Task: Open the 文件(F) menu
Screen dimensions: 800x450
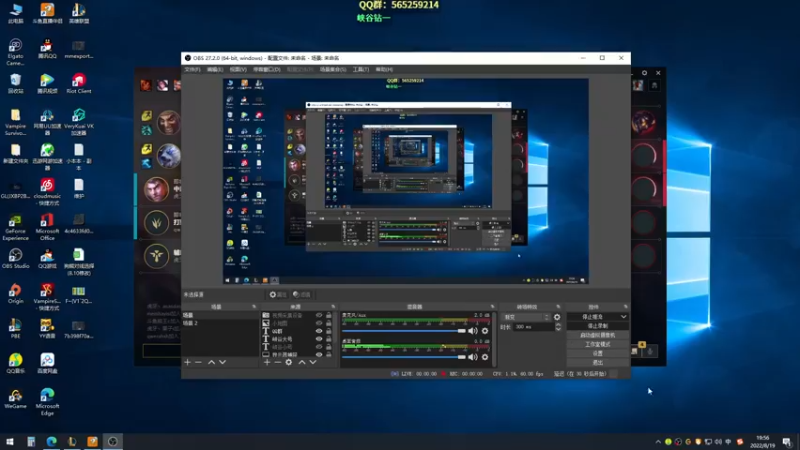Action: (192, 69)
